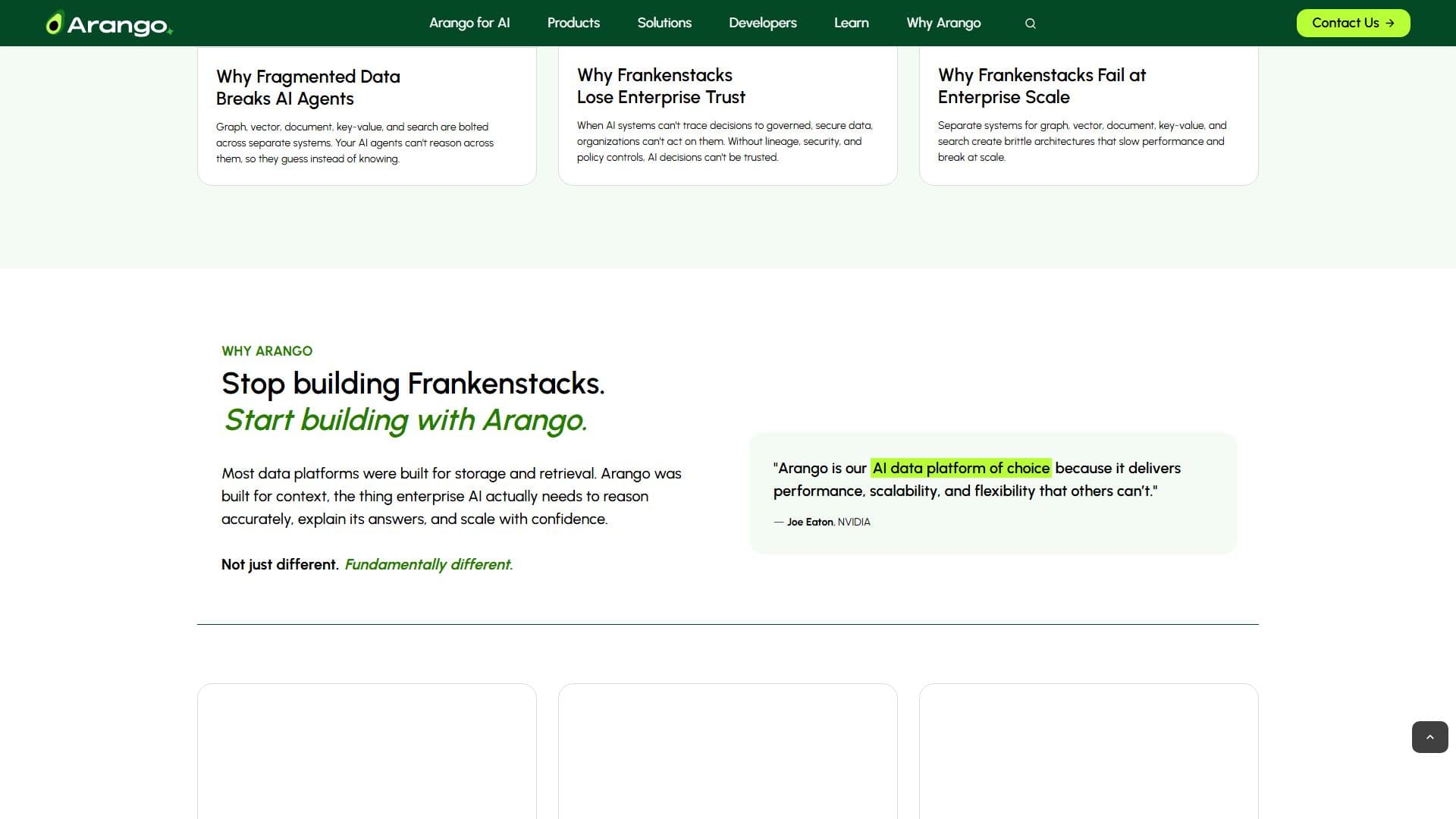Click the Joe Eaton, NVIDIA attribution

(x=822, y=522)
